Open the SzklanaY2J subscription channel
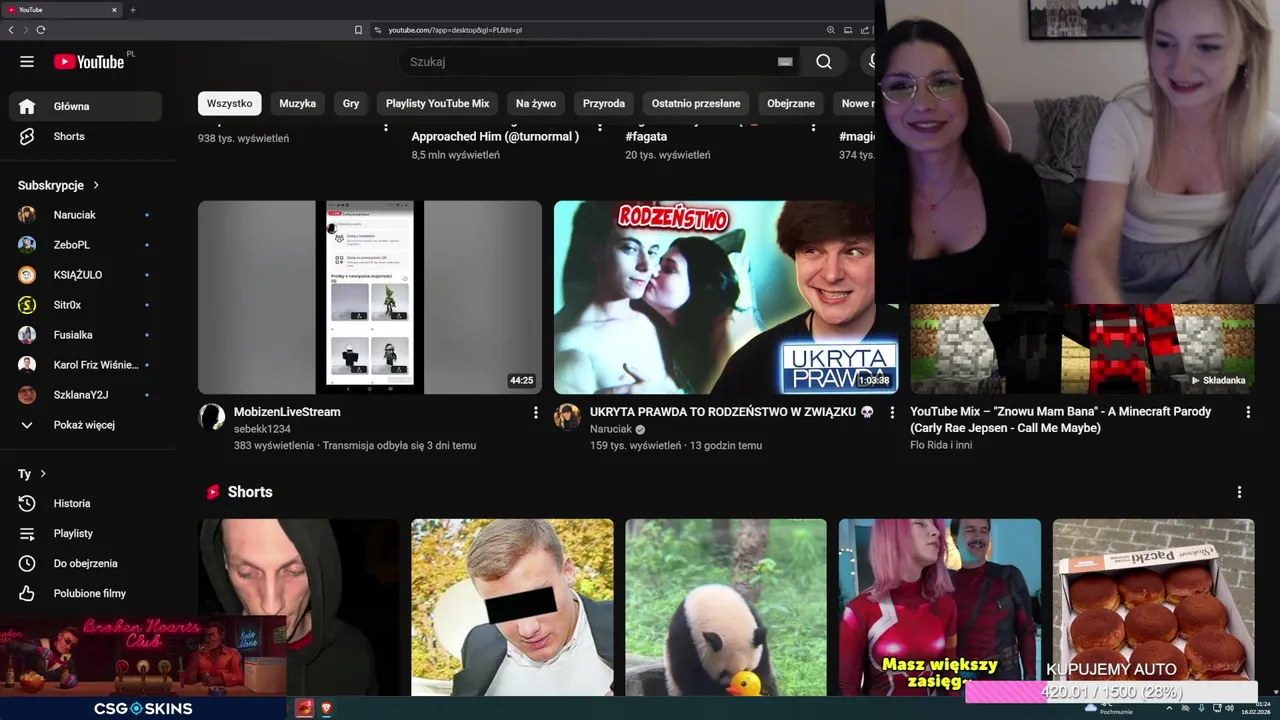Image resolution: width=1280 pixels, height=720 pixels. click(85, 395)
